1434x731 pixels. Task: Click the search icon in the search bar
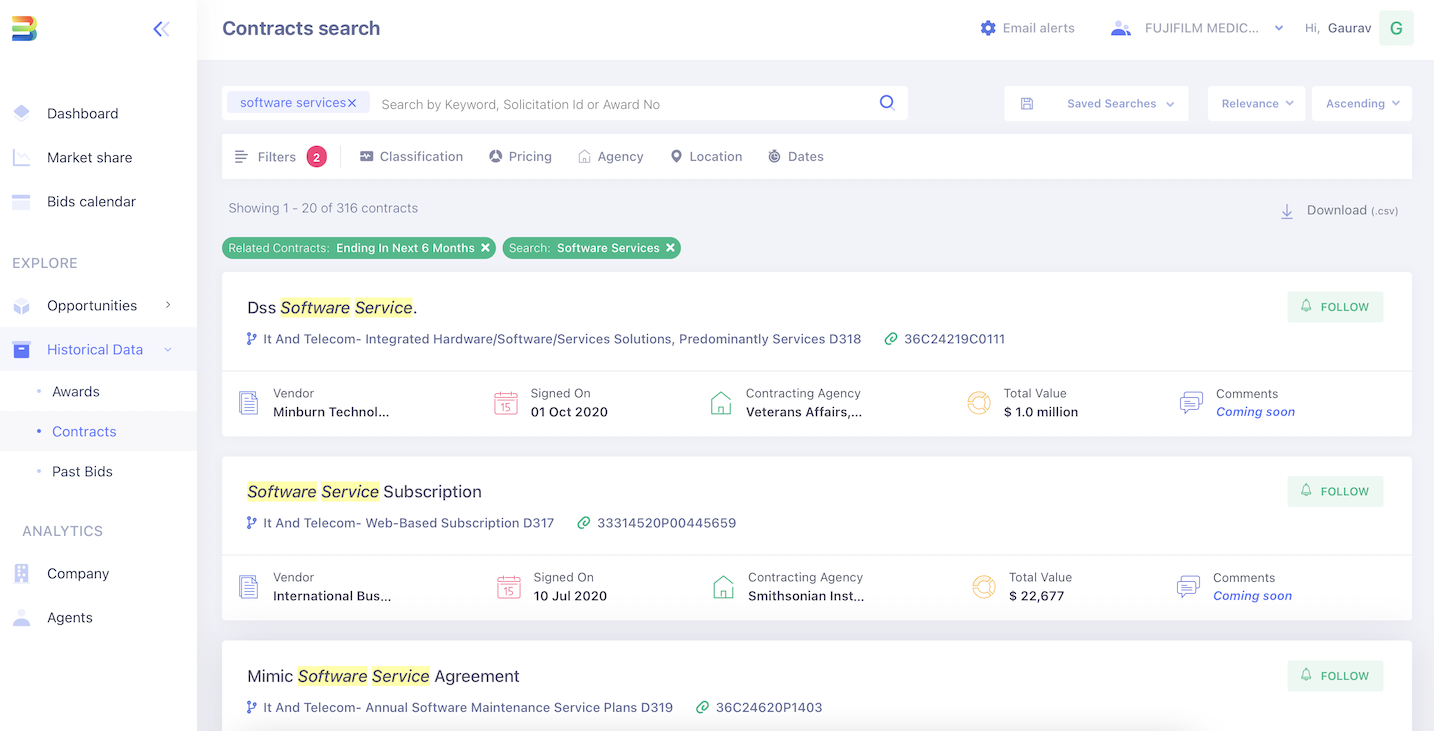(886, 102)
